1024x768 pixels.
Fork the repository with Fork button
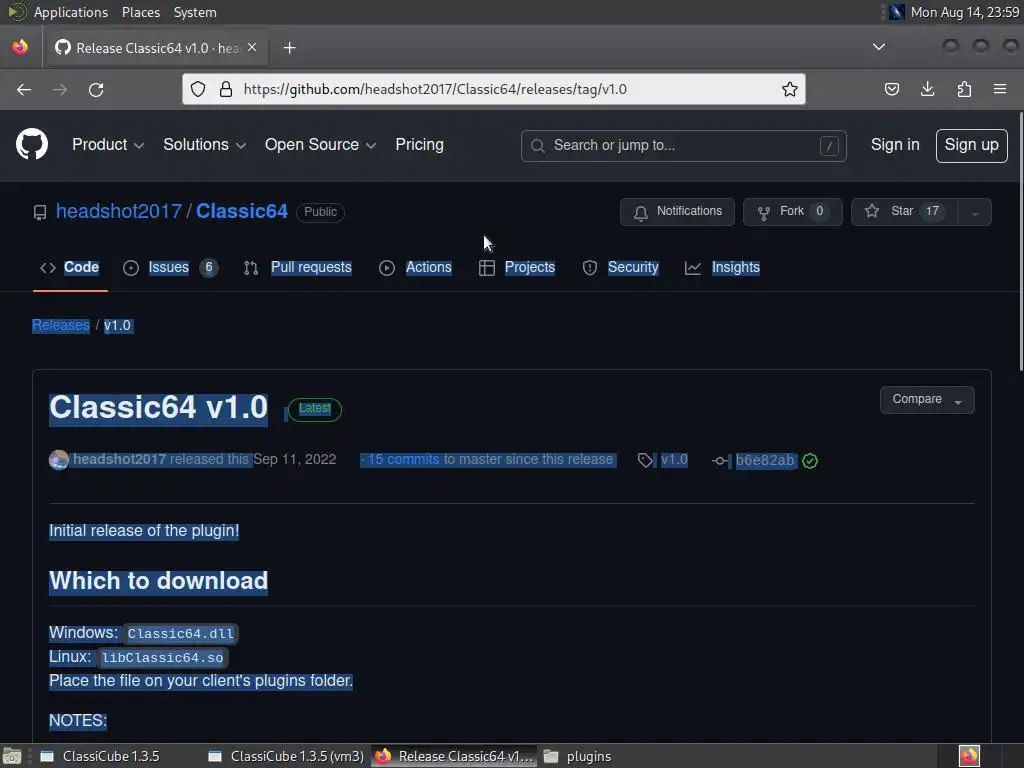(792, 212)
